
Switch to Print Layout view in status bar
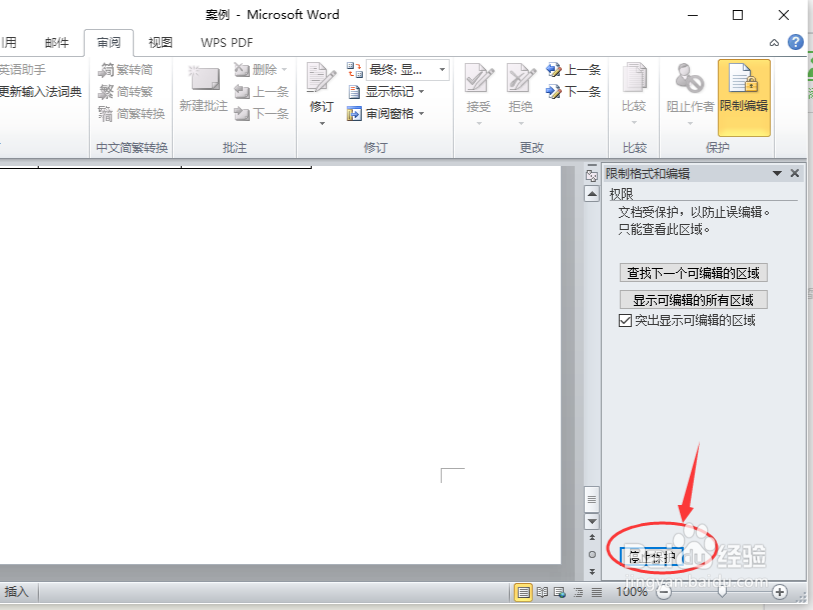click(x=523, y=592)
